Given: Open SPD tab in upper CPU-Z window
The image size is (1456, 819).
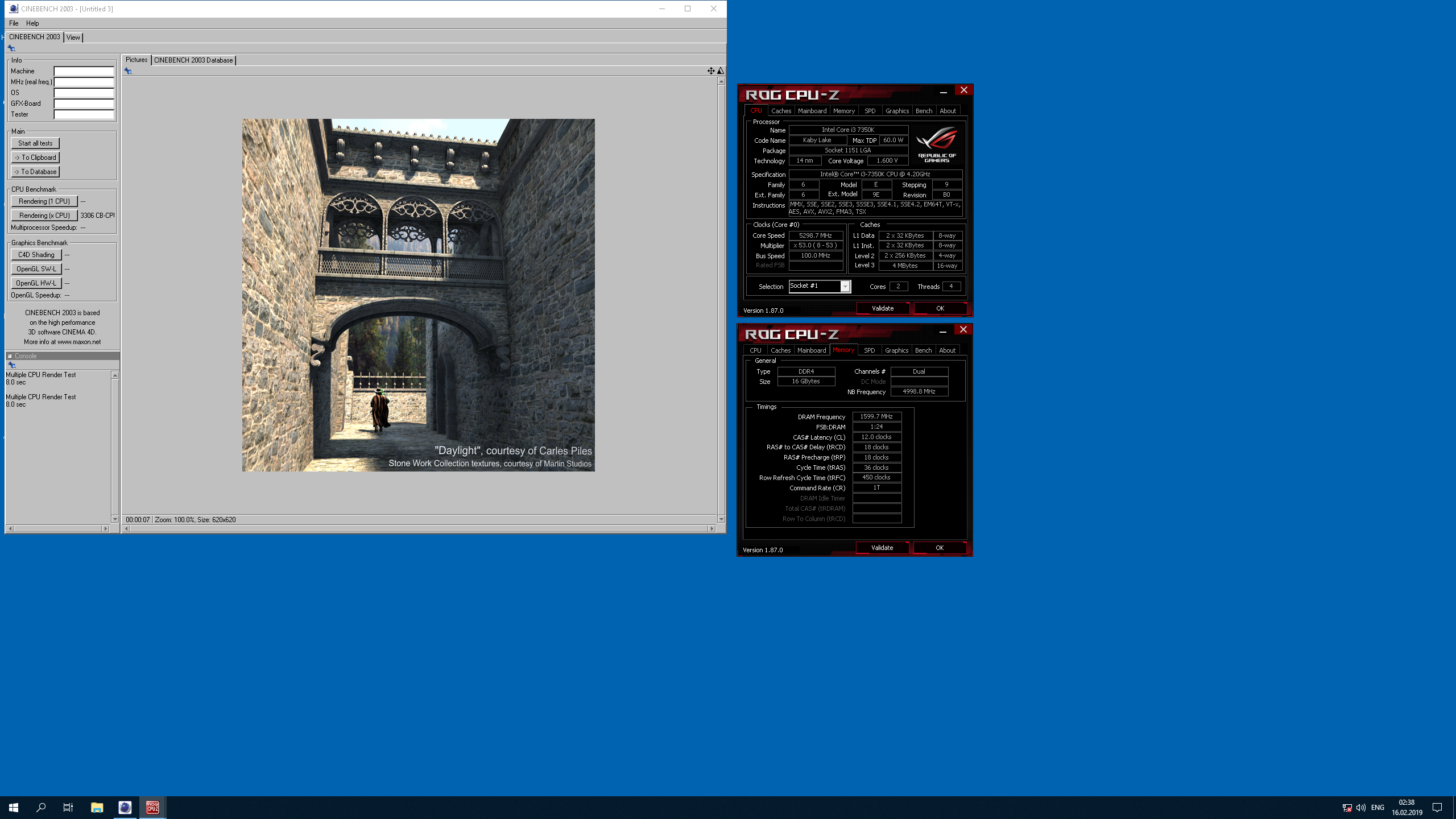Looking at the screenshot, I should (x=870, y=111).
